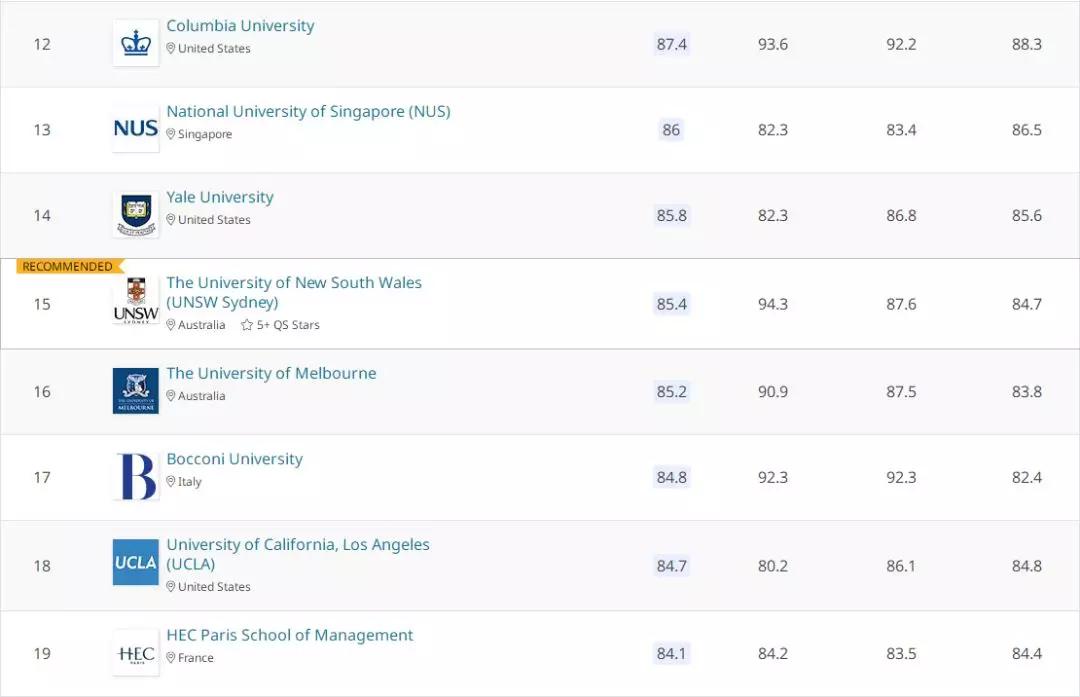Click the UCLA blue logo icon
Image resolution: width=1080 pixels, height=697 pixels.
135,562
